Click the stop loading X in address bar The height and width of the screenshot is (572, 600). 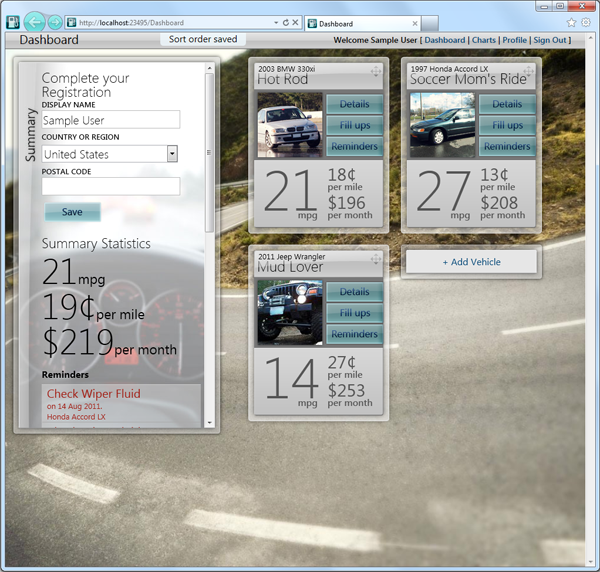point(295,23)
